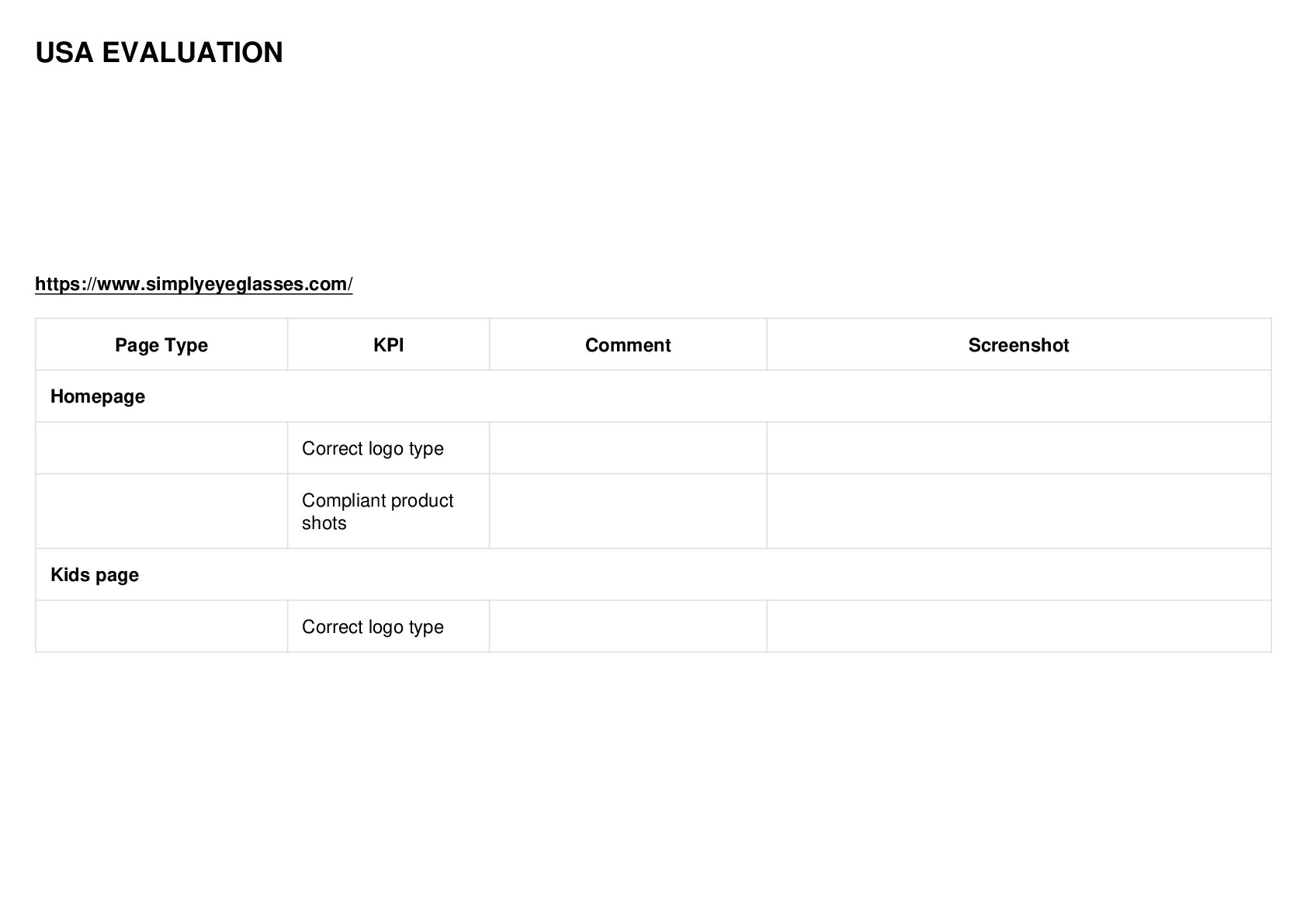Image resolution: width=1307 pixels, height=924 pixels.
Task: Select the KPI column header
Action: click(388, 344)
